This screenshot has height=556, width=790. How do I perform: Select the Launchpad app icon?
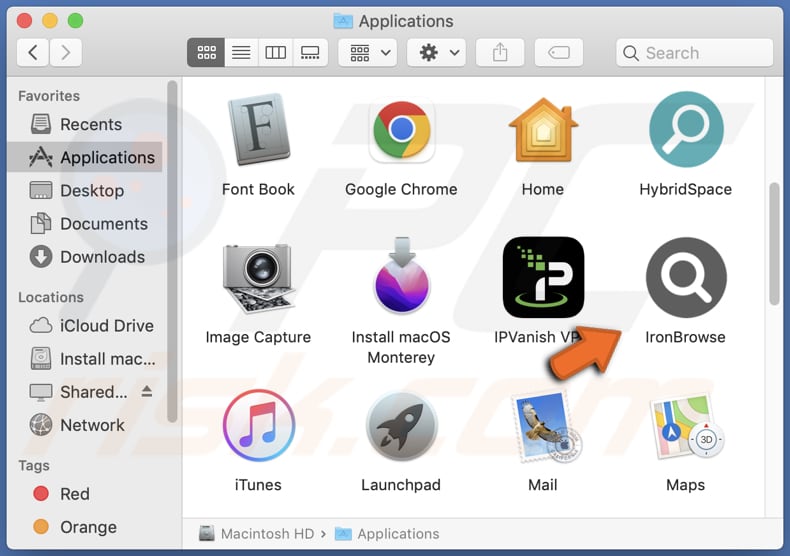pos(402,426)
